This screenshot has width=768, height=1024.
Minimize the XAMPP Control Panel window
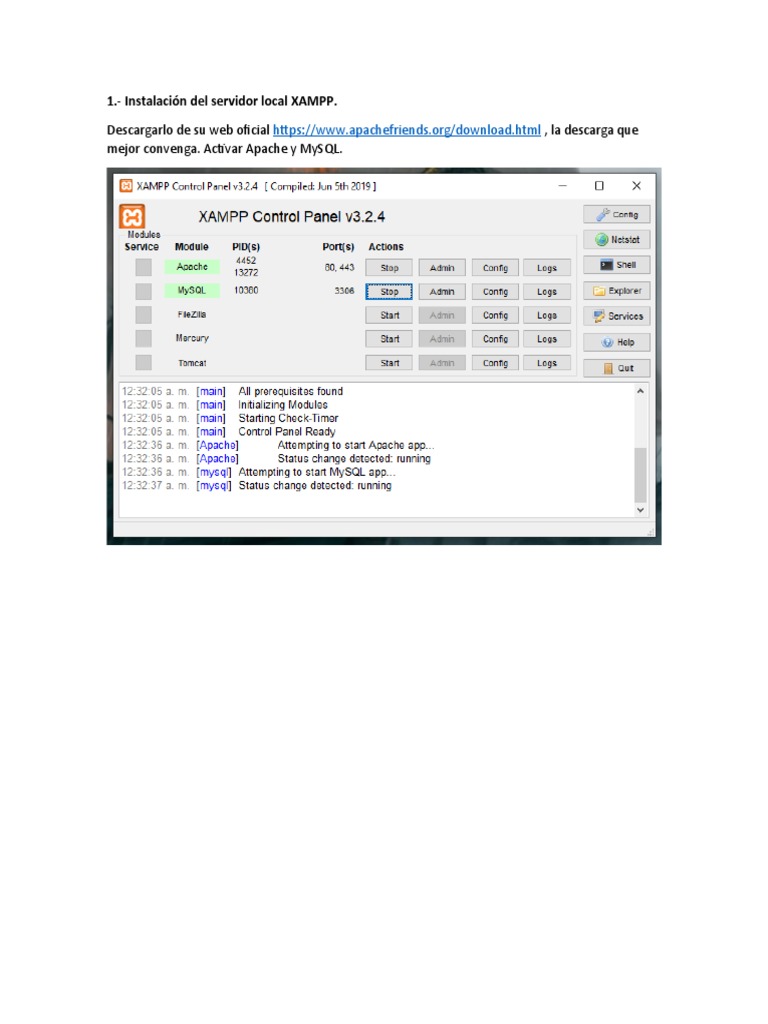pos(562,186)
